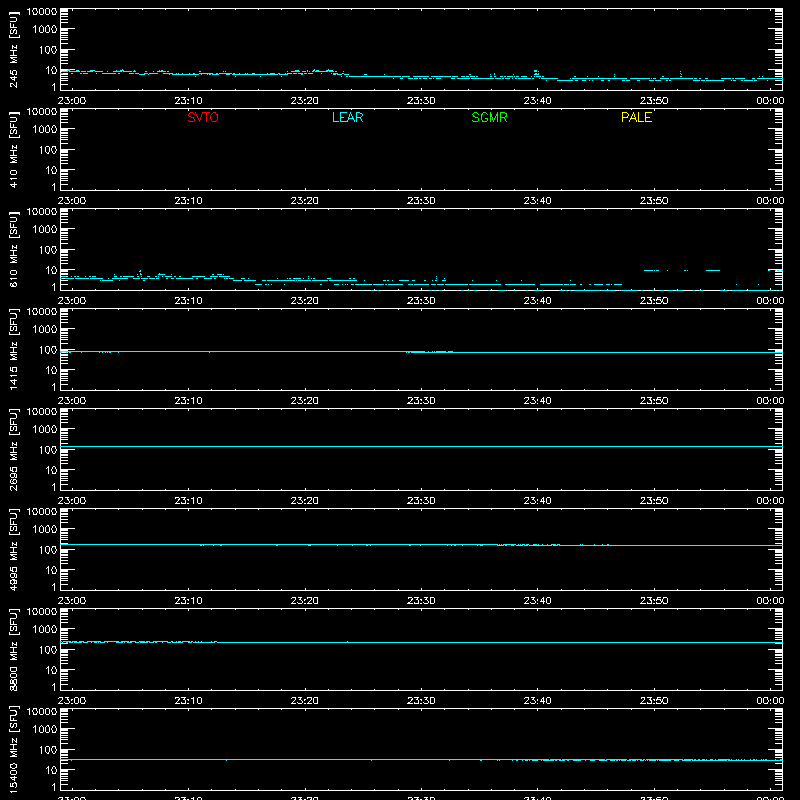800x800 pixels.
Task: Select the 4995 MHz [SFU] axis title
Action: pos(13,549)
